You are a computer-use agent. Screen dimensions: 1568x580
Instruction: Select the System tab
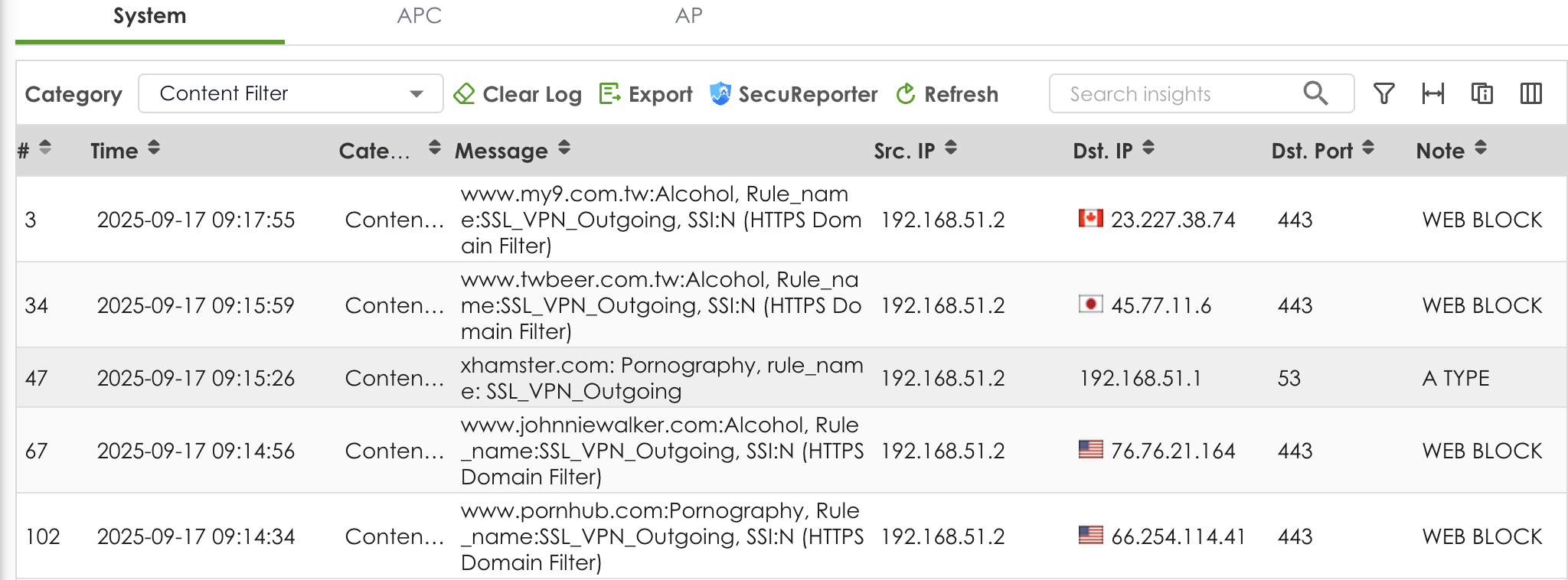(150, 16)
